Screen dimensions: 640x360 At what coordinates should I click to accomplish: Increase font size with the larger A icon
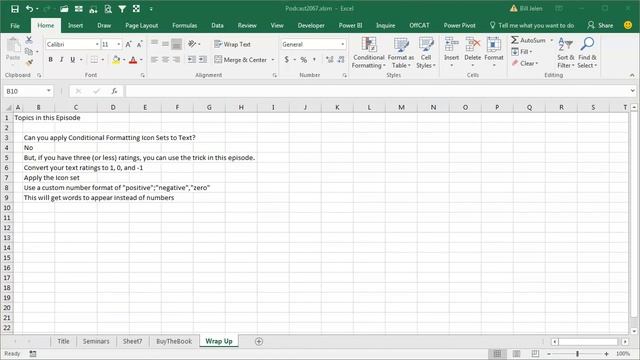(x=129, y=44)
